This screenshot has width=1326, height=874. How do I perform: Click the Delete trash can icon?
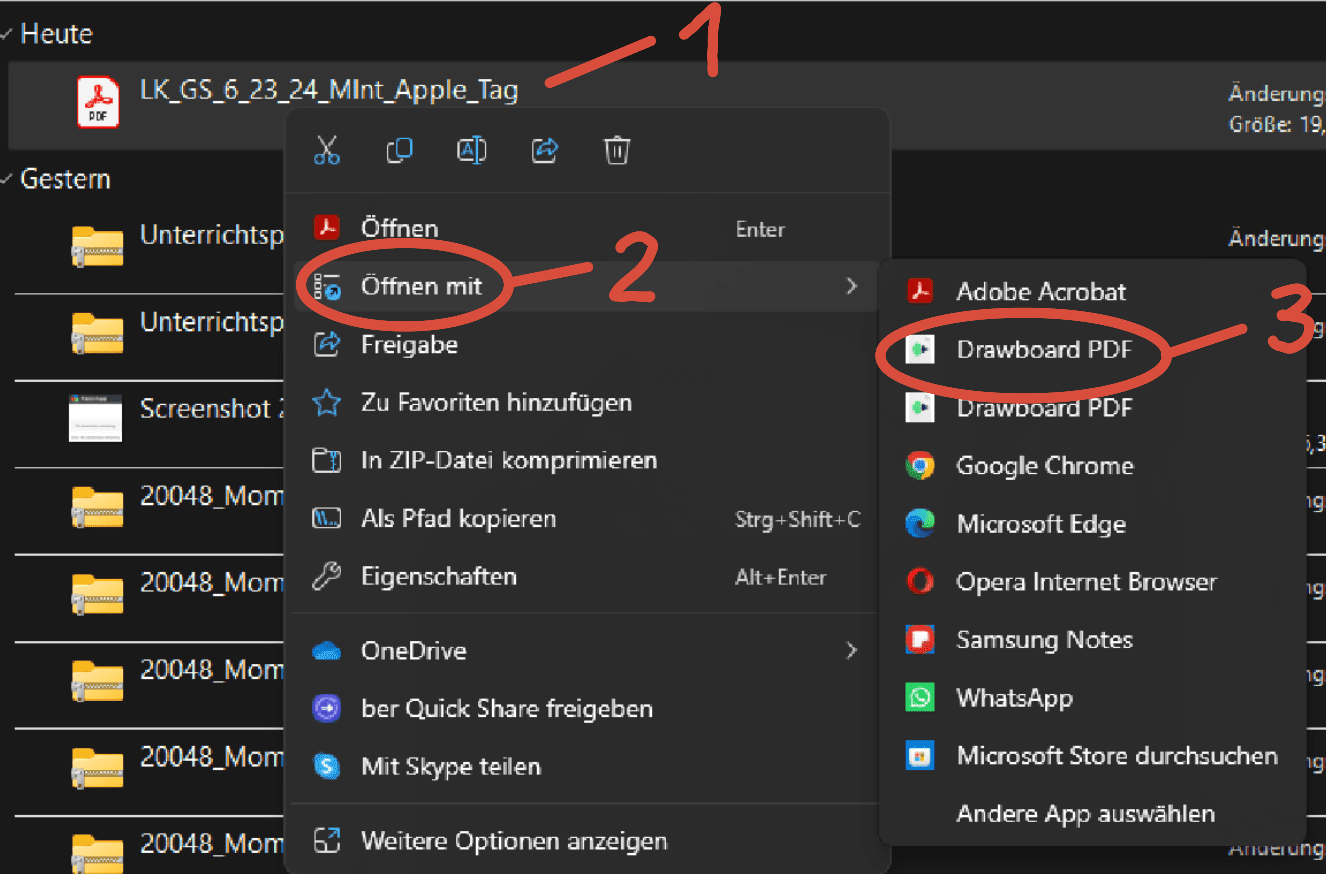[617, 150]
